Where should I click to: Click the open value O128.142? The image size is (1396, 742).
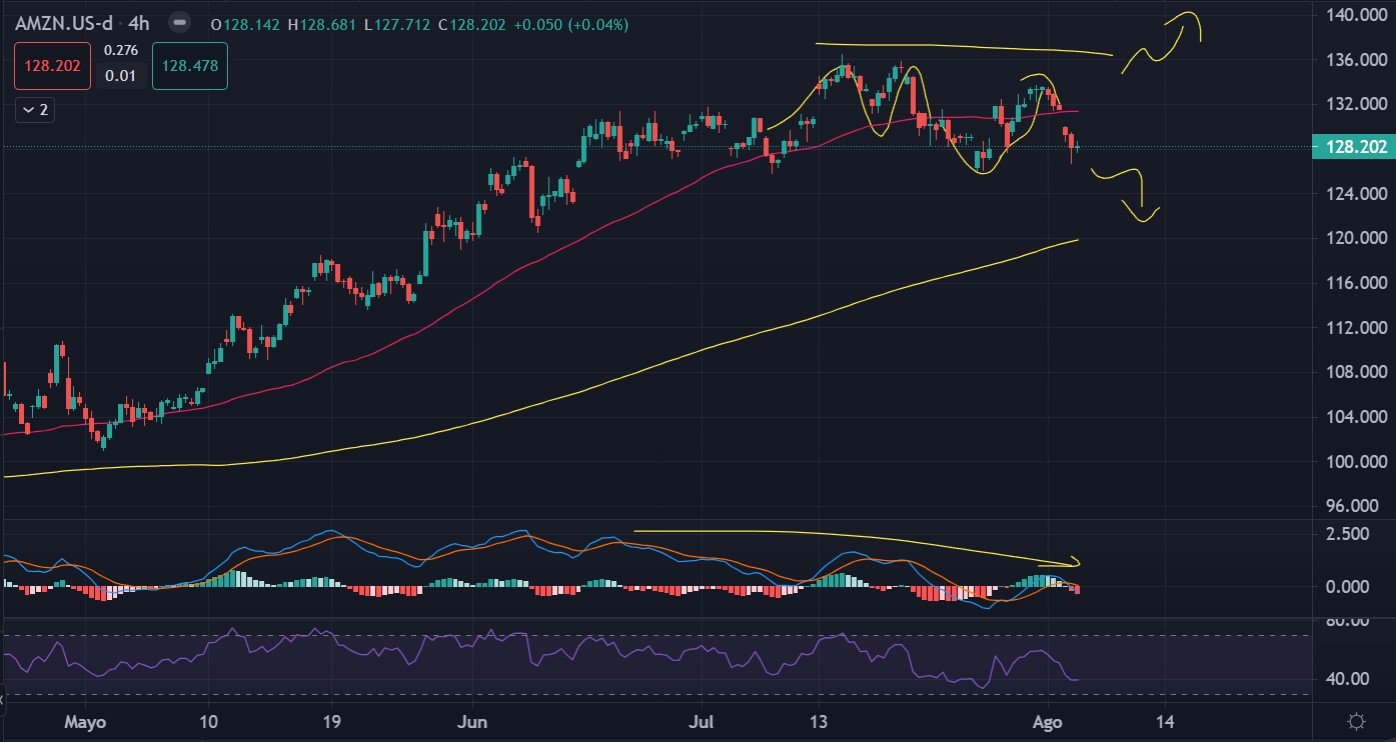coord(244,25)
